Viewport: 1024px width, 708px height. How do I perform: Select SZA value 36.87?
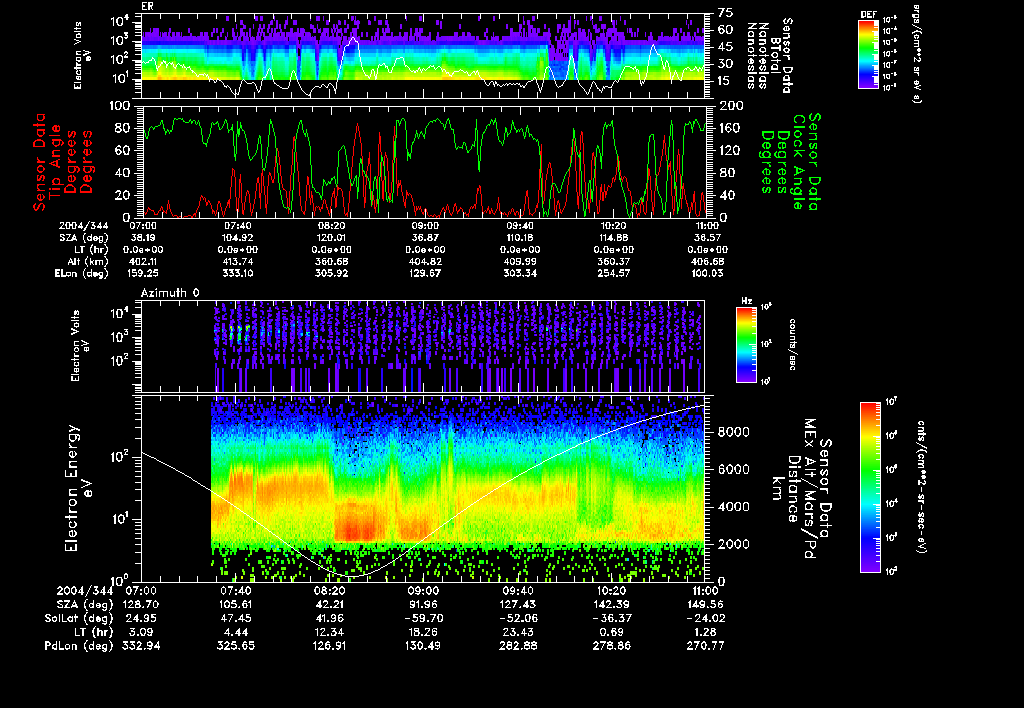click(424, 238)
